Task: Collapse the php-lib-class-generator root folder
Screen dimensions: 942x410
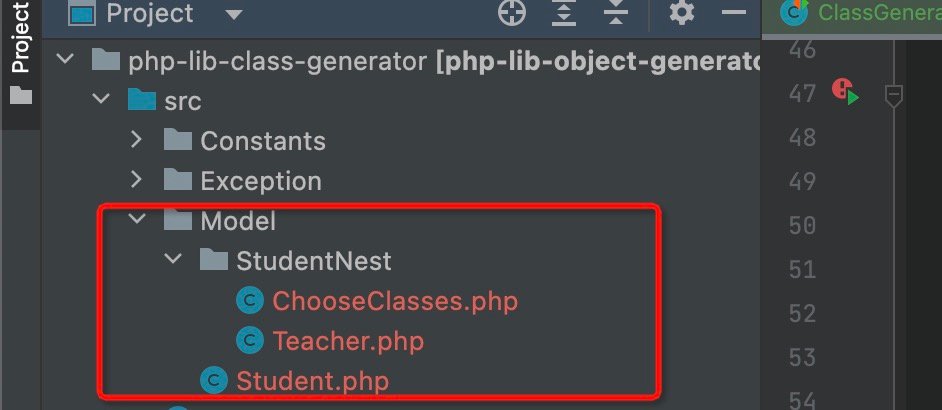Action: click(66, 61)
